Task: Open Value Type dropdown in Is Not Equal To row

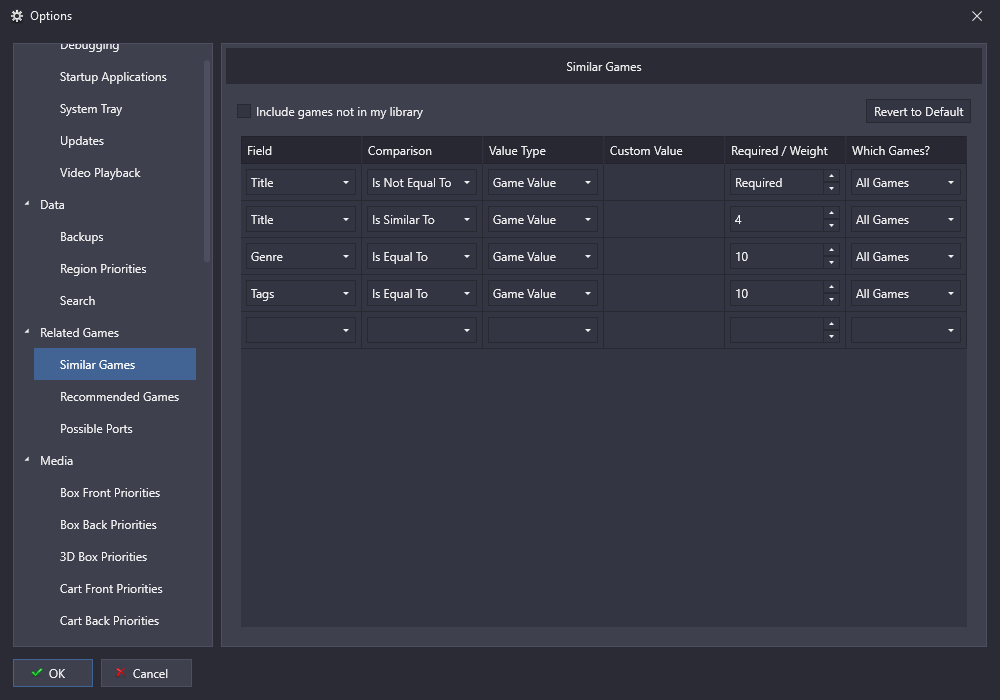Action: (543, 182)
